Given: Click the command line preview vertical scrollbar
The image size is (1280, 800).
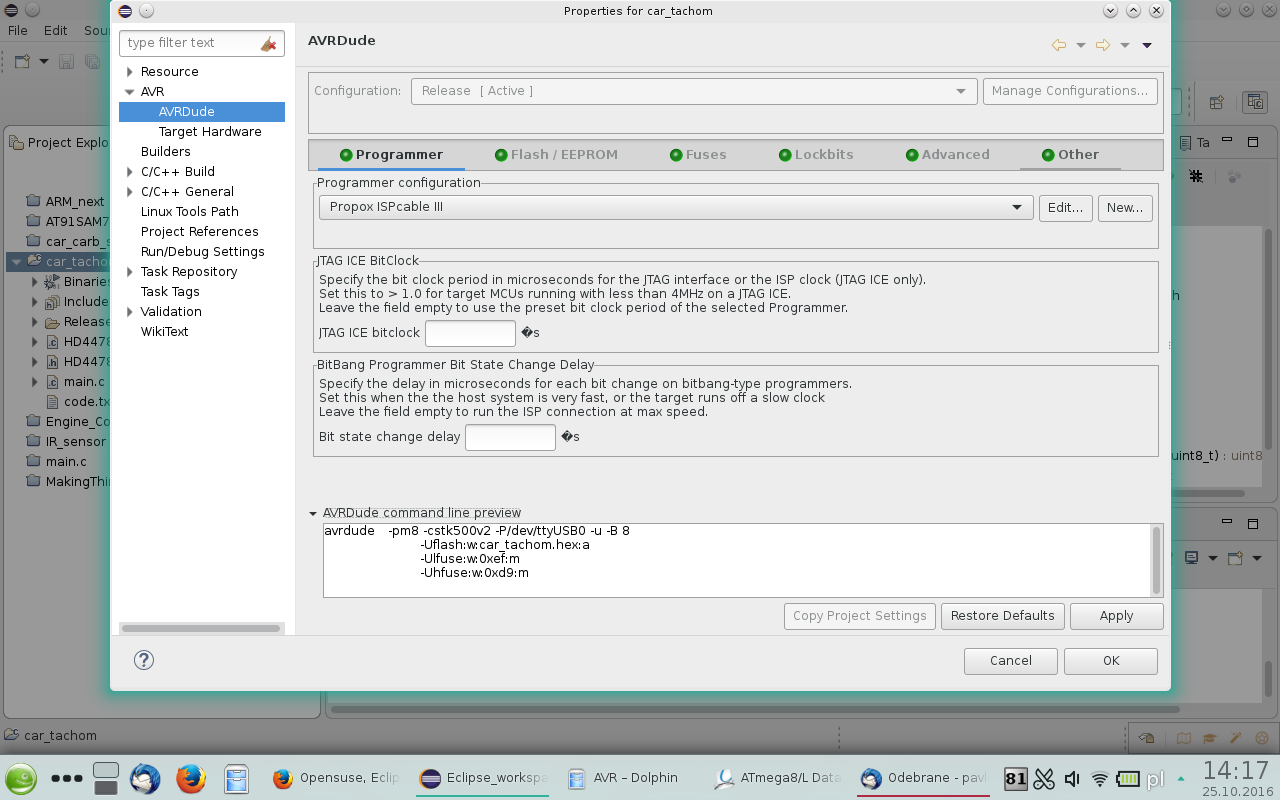Looking at the screenshot, I should [1157, 560].
